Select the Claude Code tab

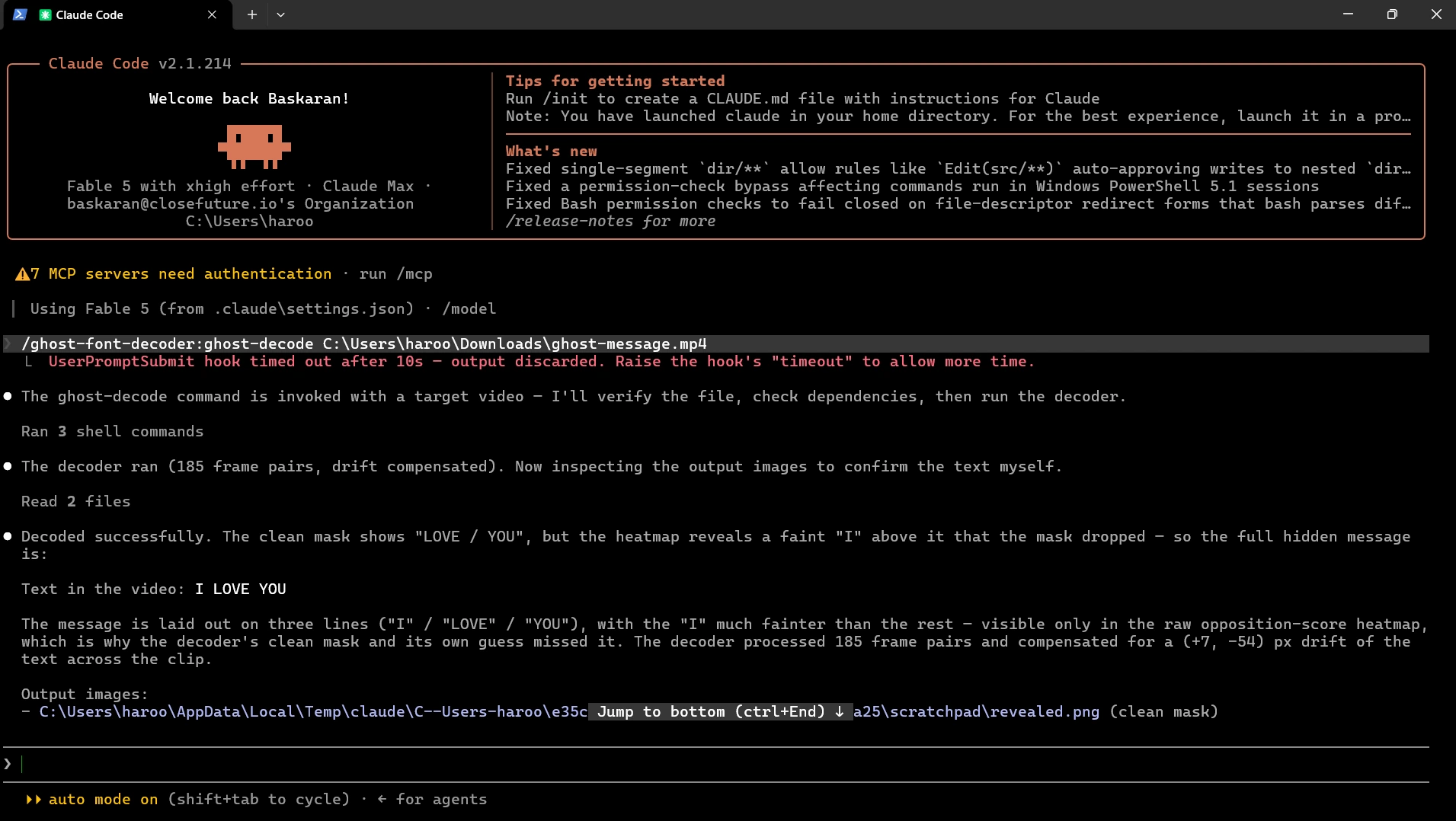pyautogui.click(x=118, y=14)
